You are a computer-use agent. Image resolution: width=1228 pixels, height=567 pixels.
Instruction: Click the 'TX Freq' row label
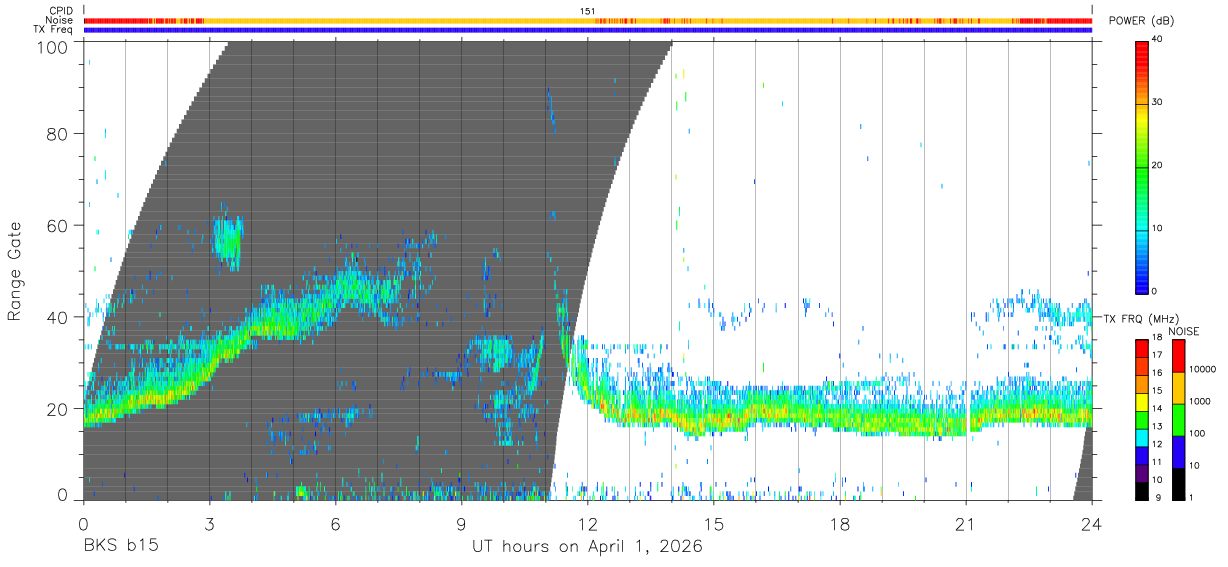(x=55, y=29)
